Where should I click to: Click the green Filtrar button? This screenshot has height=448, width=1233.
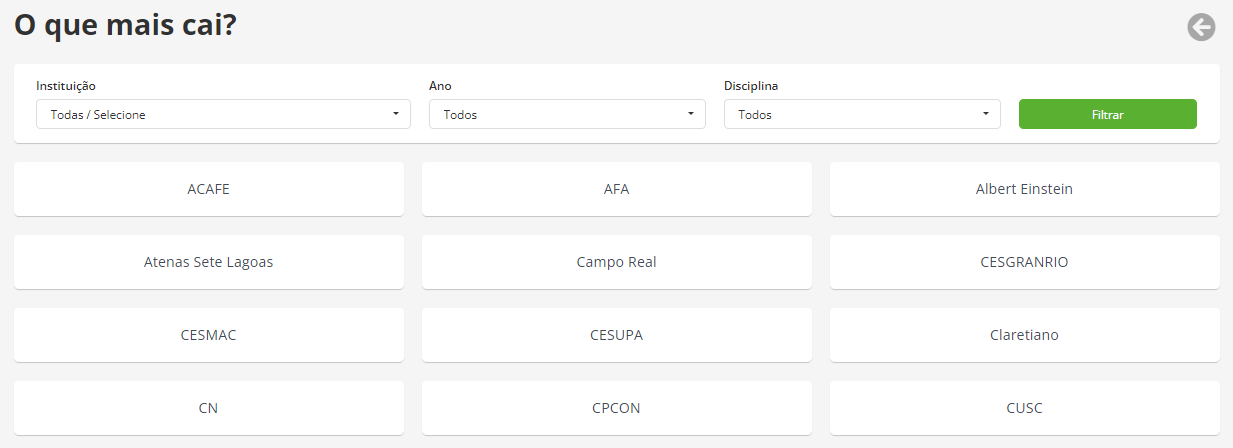(1107, 114)
